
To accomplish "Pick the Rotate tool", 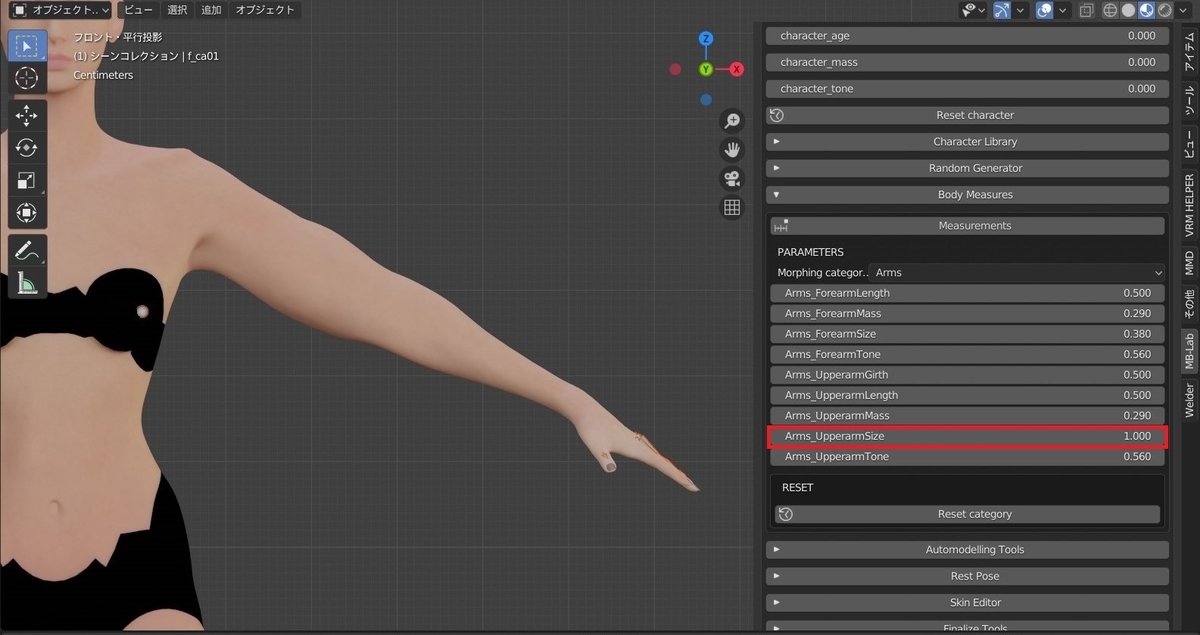I will pos(27,148).
